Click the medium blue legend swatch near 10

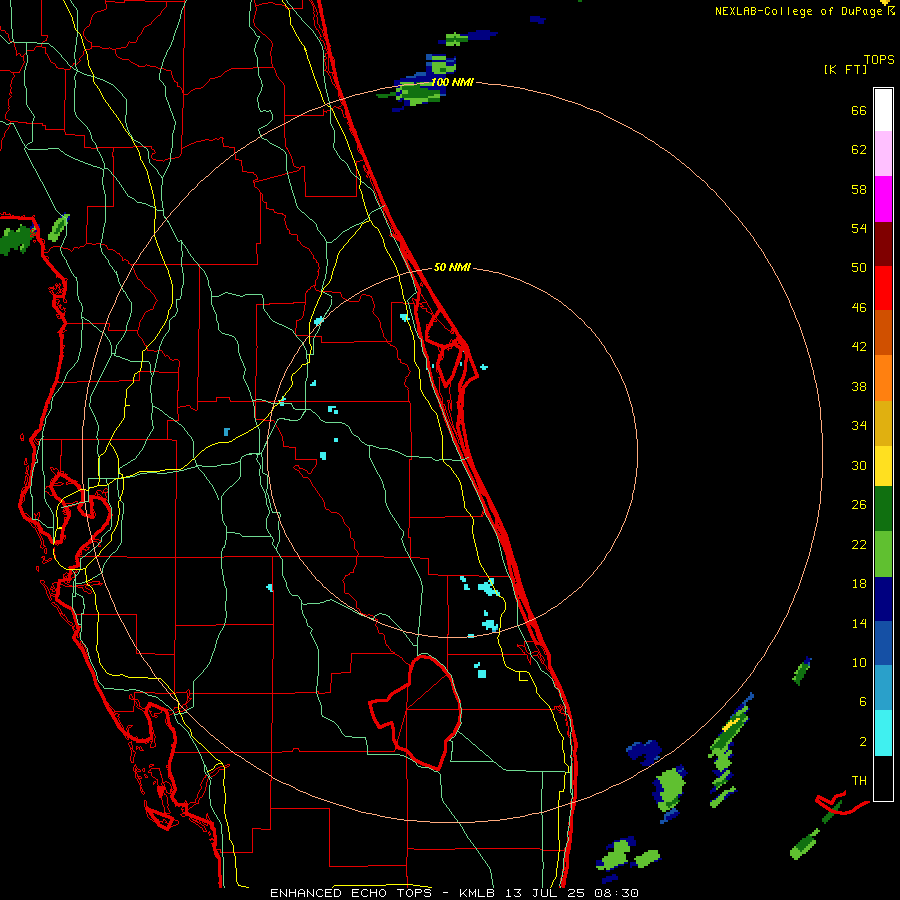[883, 643]
